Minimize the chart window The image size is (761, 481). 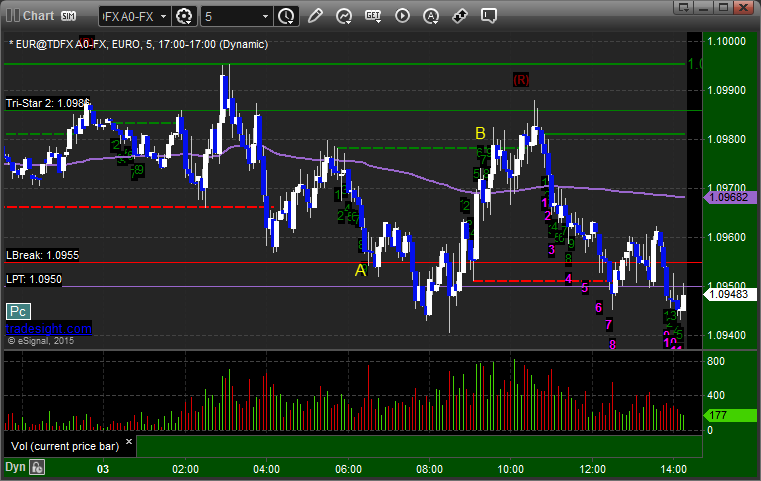(x=704, y=7)
